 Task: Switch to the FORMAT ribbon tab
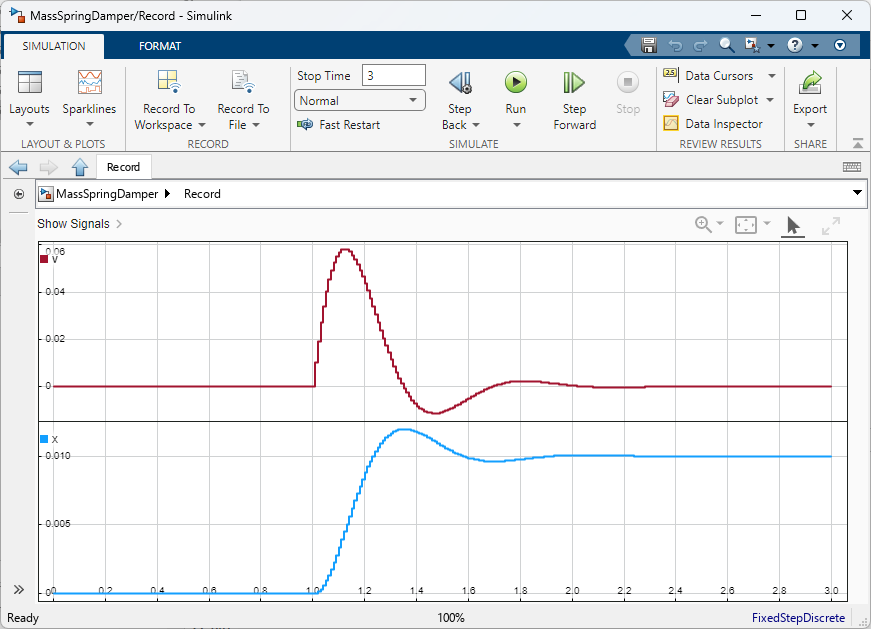tap(160, 46)
